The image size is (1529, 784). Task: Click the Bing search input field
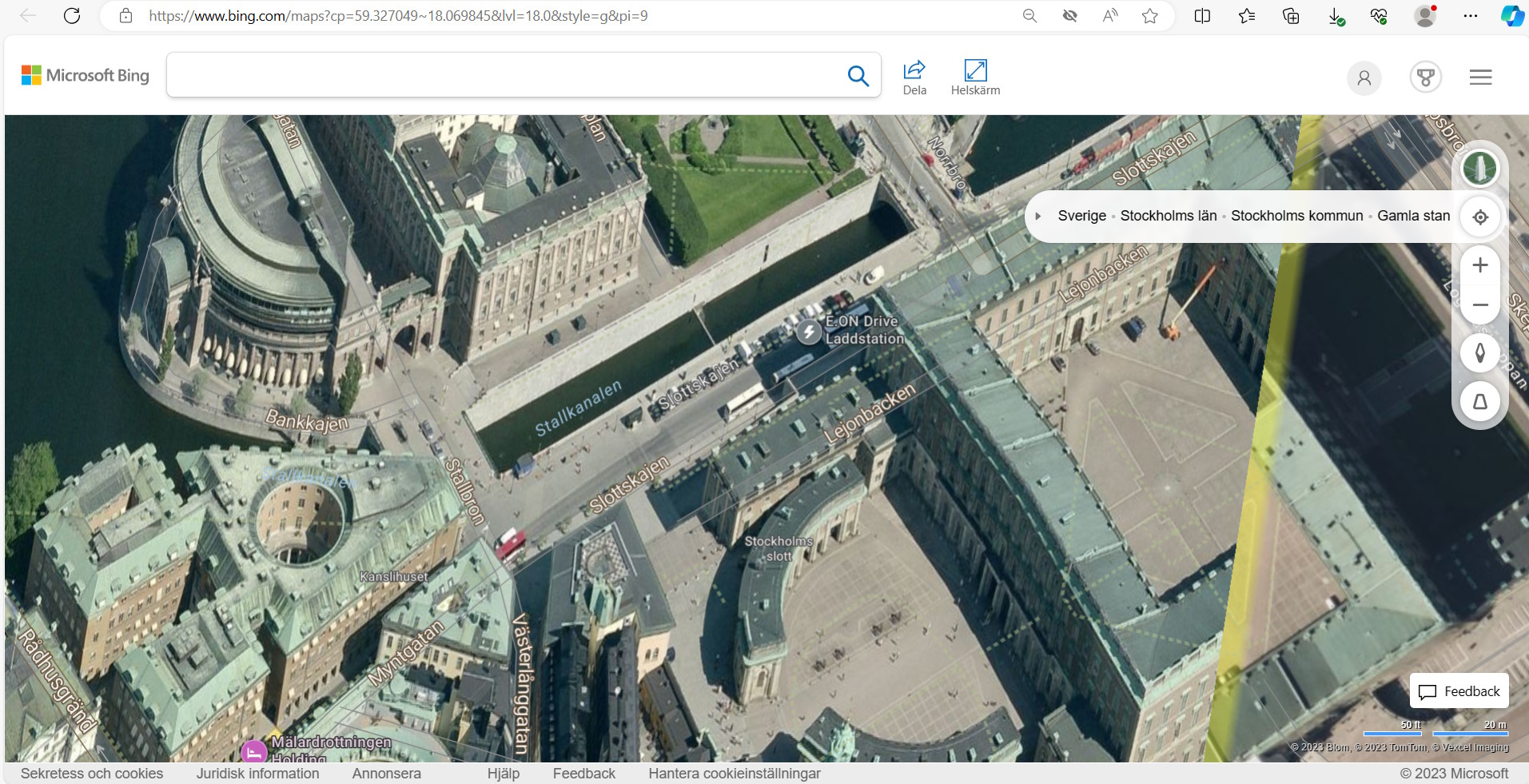point(504,76)
